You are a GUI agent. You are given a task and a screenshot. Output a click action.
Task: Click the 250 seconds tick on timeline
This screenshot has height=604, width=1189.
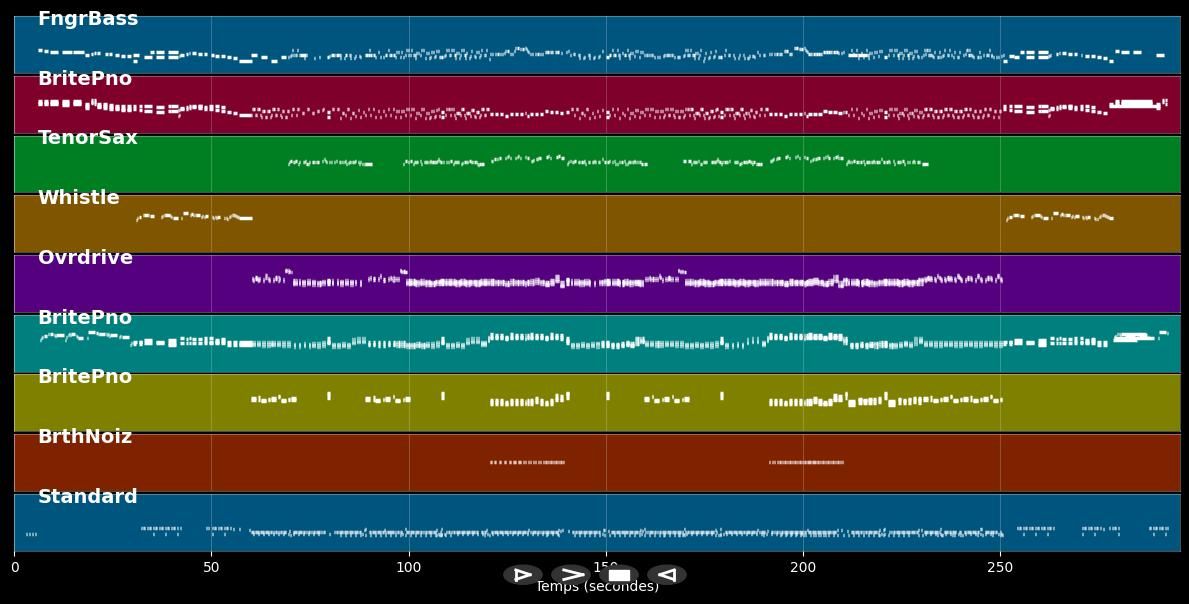pyautogui.click(x=1000, y=568)
